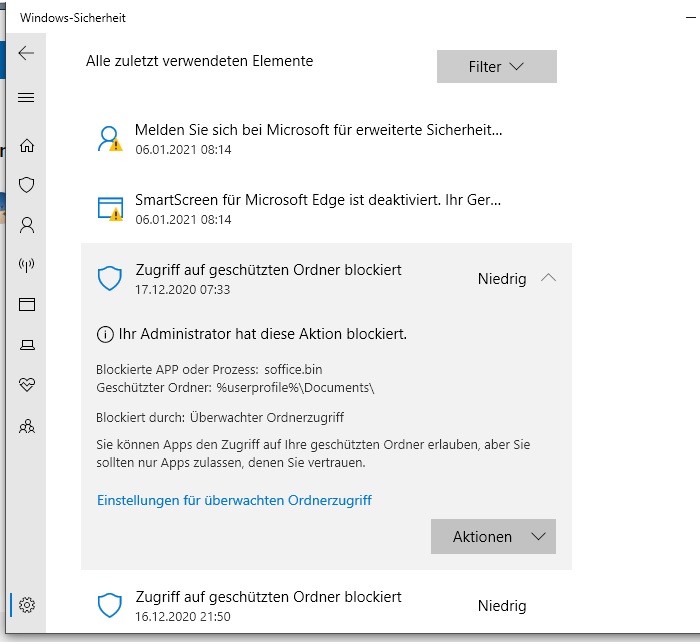This screenshot has width=700, height=644.
Task: Click info icon beside administrator blocked message
Action: click(105, 334)
